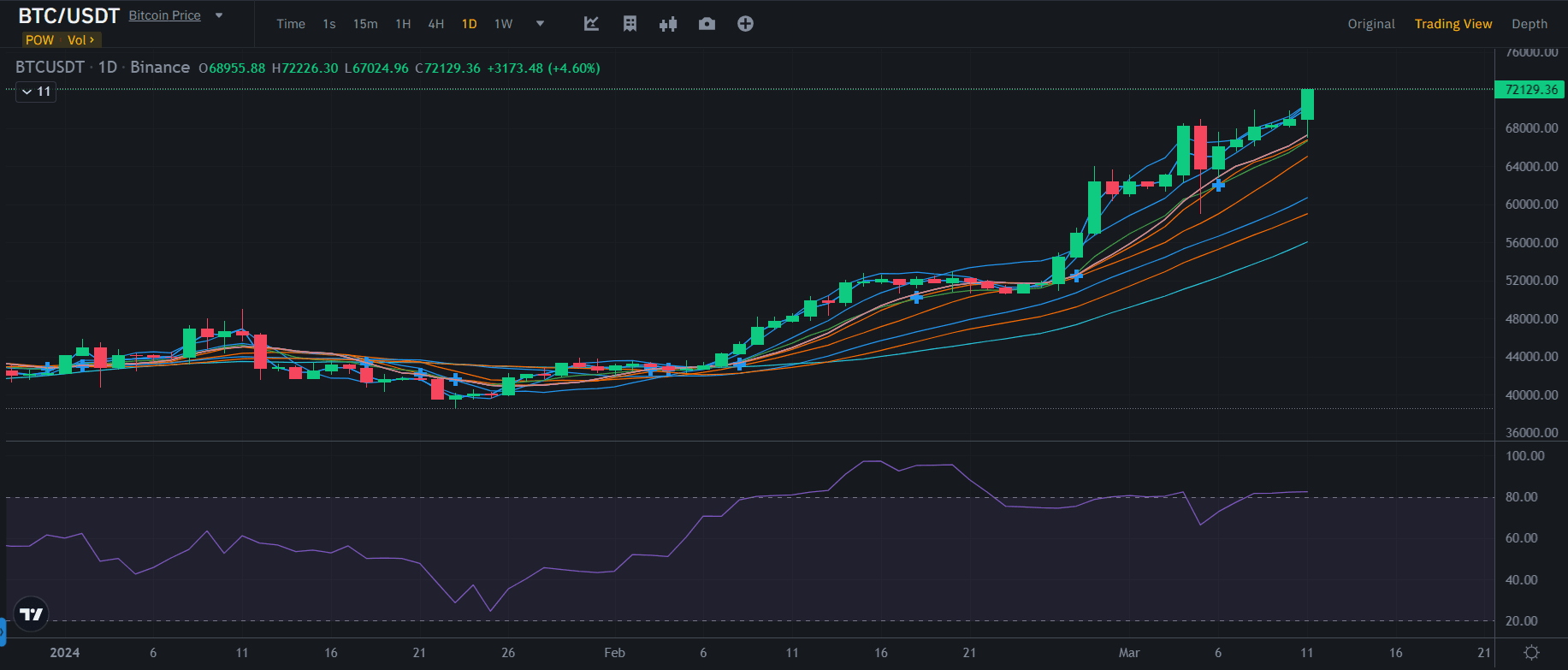This screenshot has height=670, width=1568.
Task: Open the technical indicators chart icon
Action: pyautogui.click(x=591, y=24)
